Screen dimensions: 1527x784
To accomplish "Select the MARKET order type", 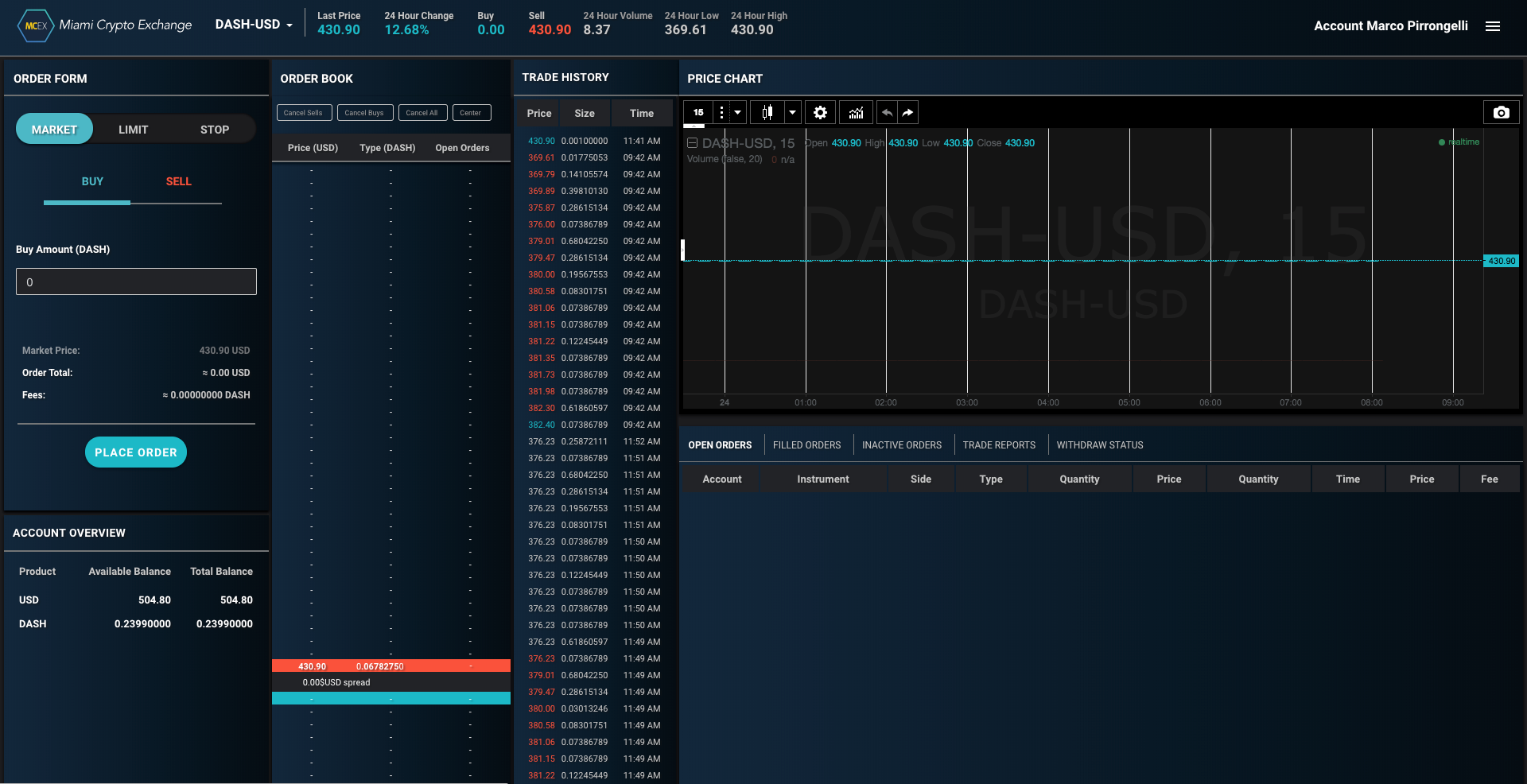I will (54, 129).
